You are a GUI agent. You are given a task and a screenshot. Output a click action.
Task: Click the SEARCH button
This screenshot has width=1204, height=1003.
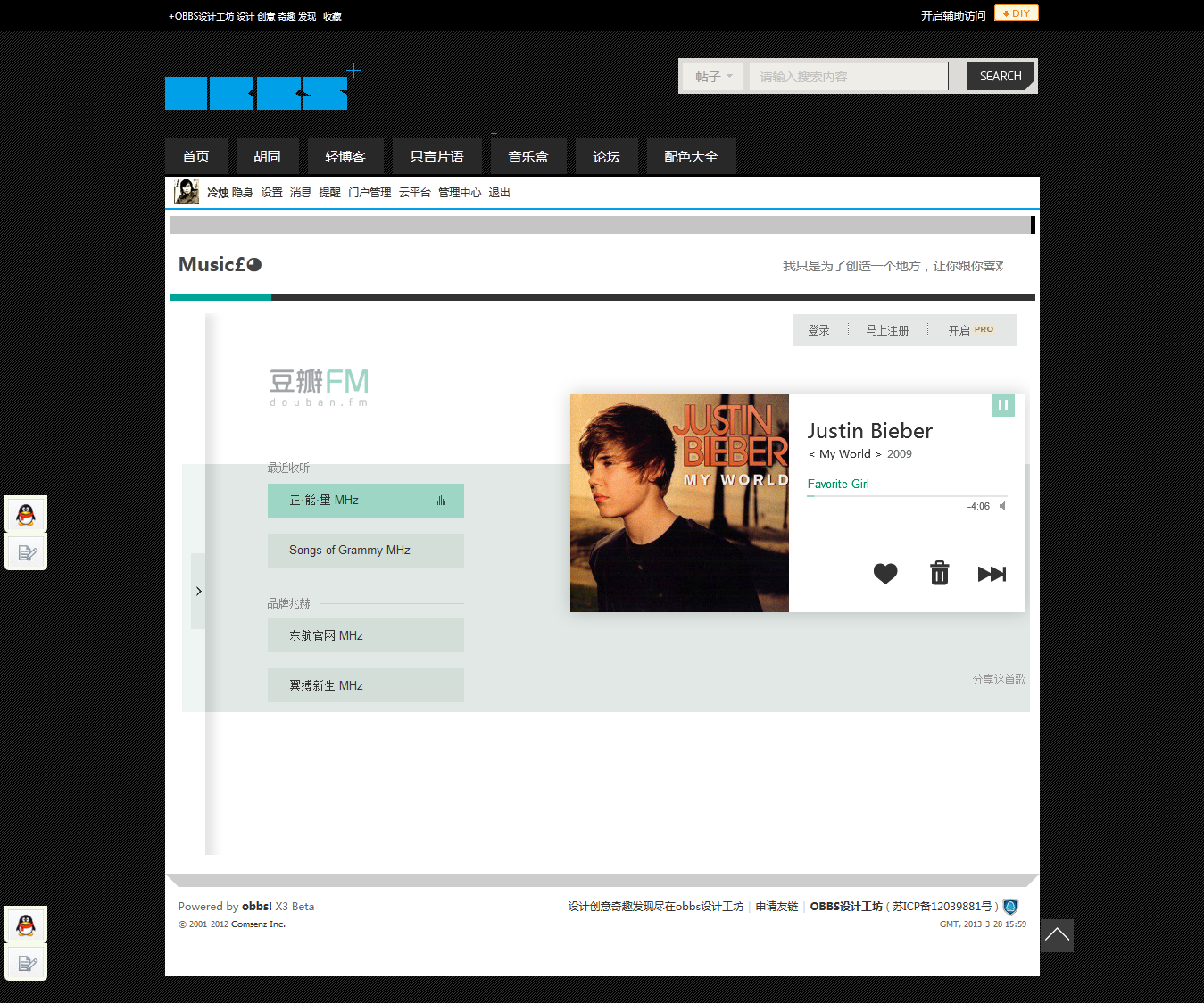[x=1001, y=76]
